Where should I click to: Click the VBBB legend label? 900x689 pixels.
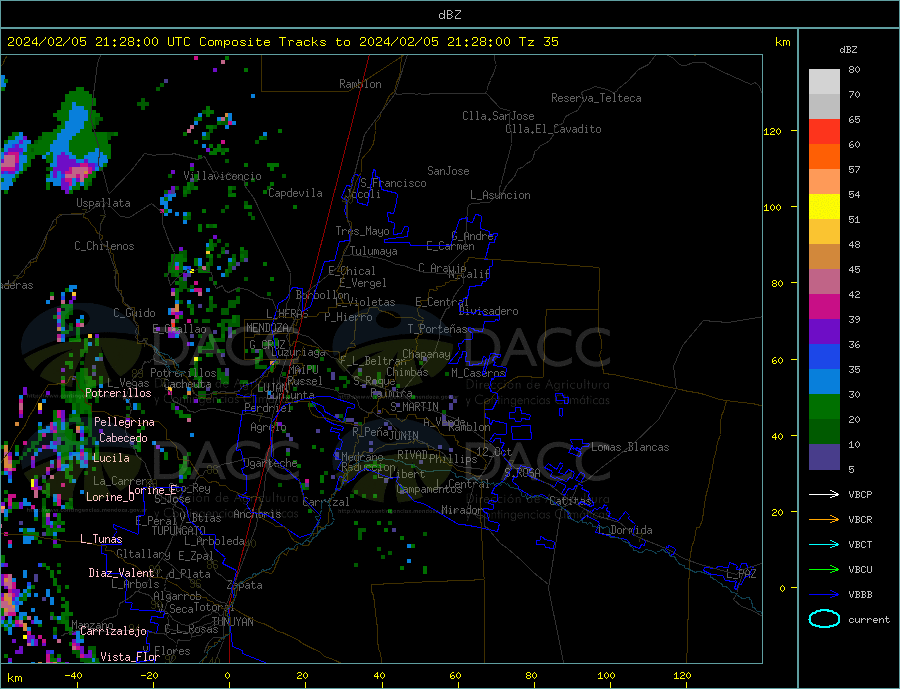(860, 594)
